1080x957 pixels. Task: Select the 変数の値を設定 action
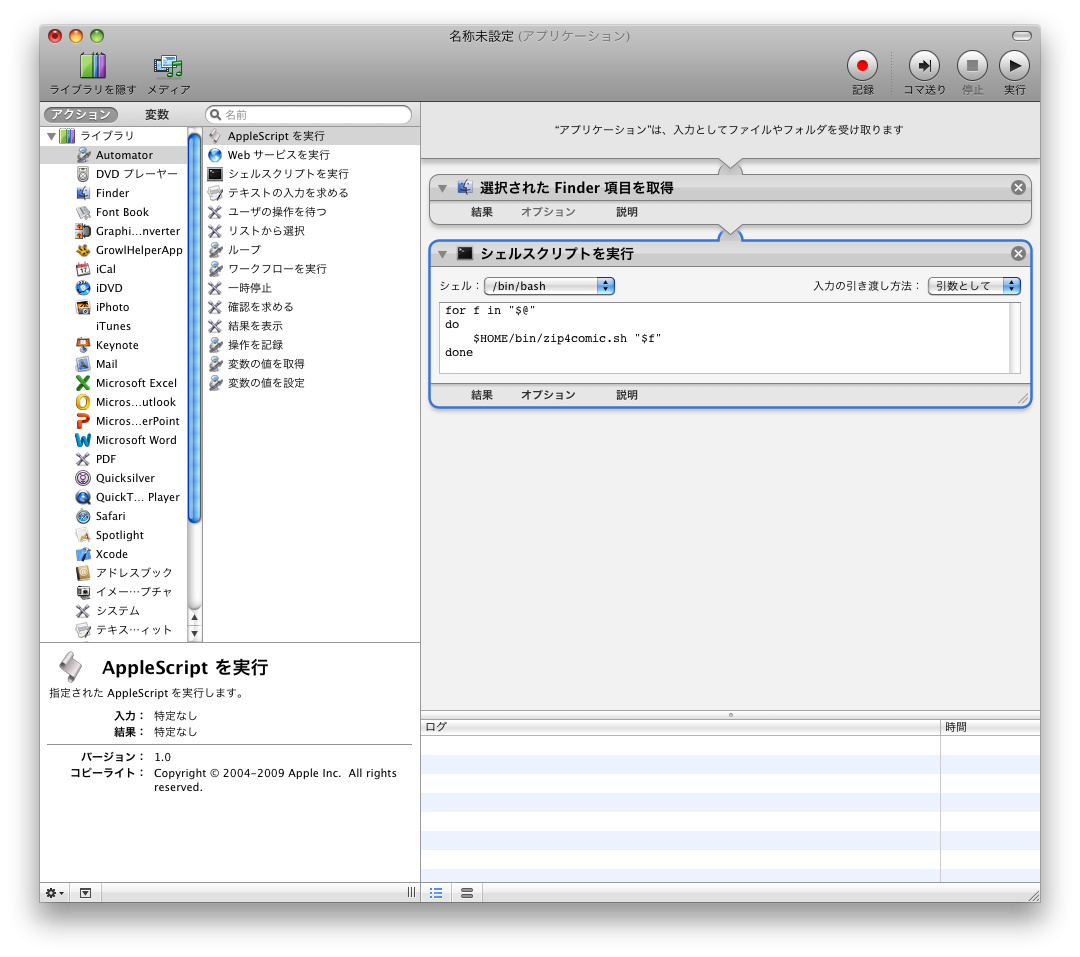pyautogui.click(x=312, y=383)
